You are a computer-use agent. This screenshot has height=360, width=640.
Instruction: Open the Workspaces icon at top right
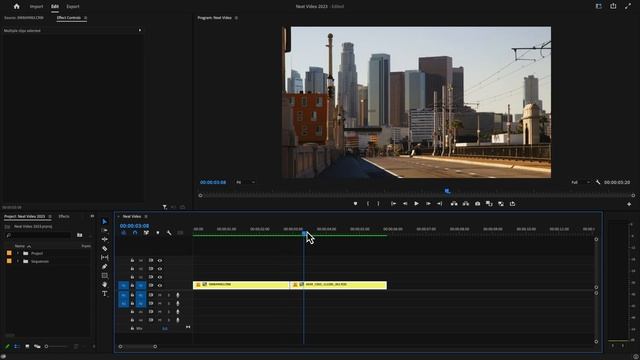pos(598,6)
